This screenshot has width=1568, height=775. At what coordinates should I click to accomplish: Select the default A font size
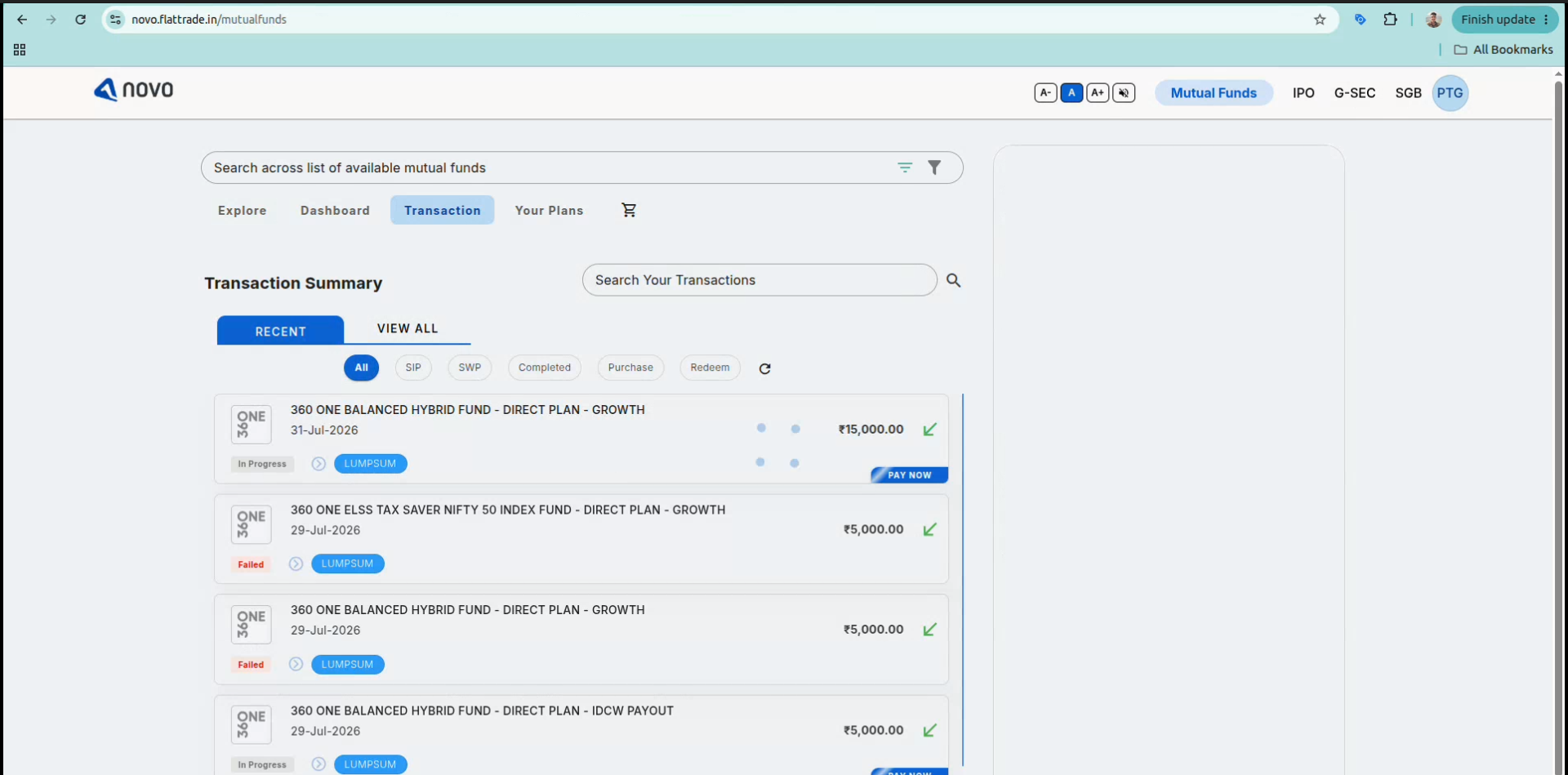1071,93
